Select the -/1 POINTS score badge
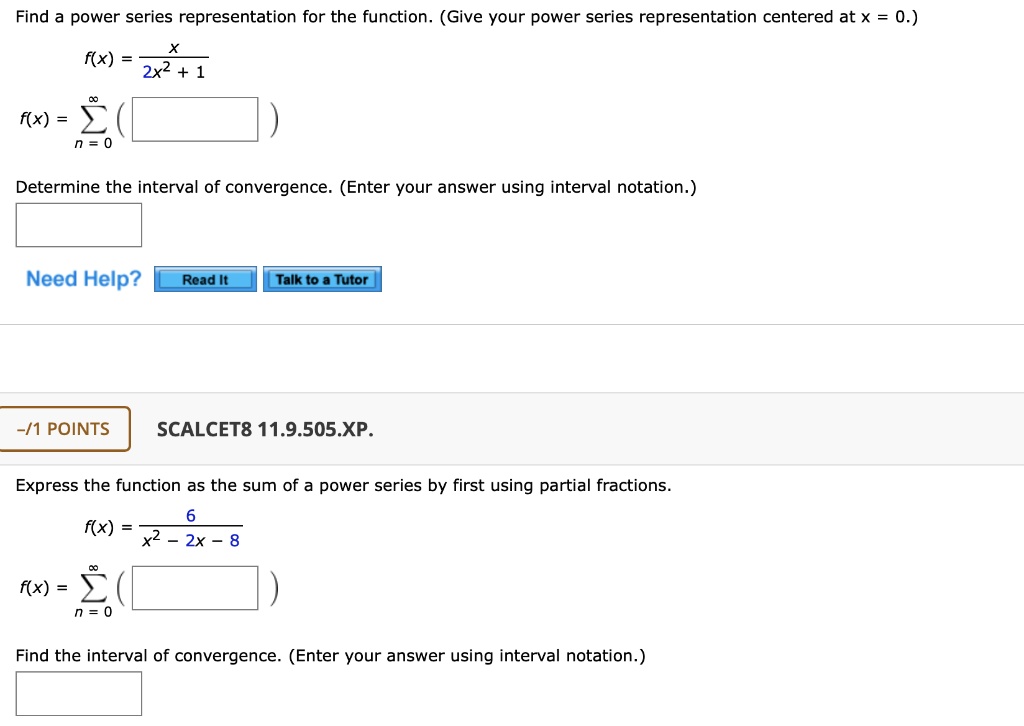 [x=63, y=428]
